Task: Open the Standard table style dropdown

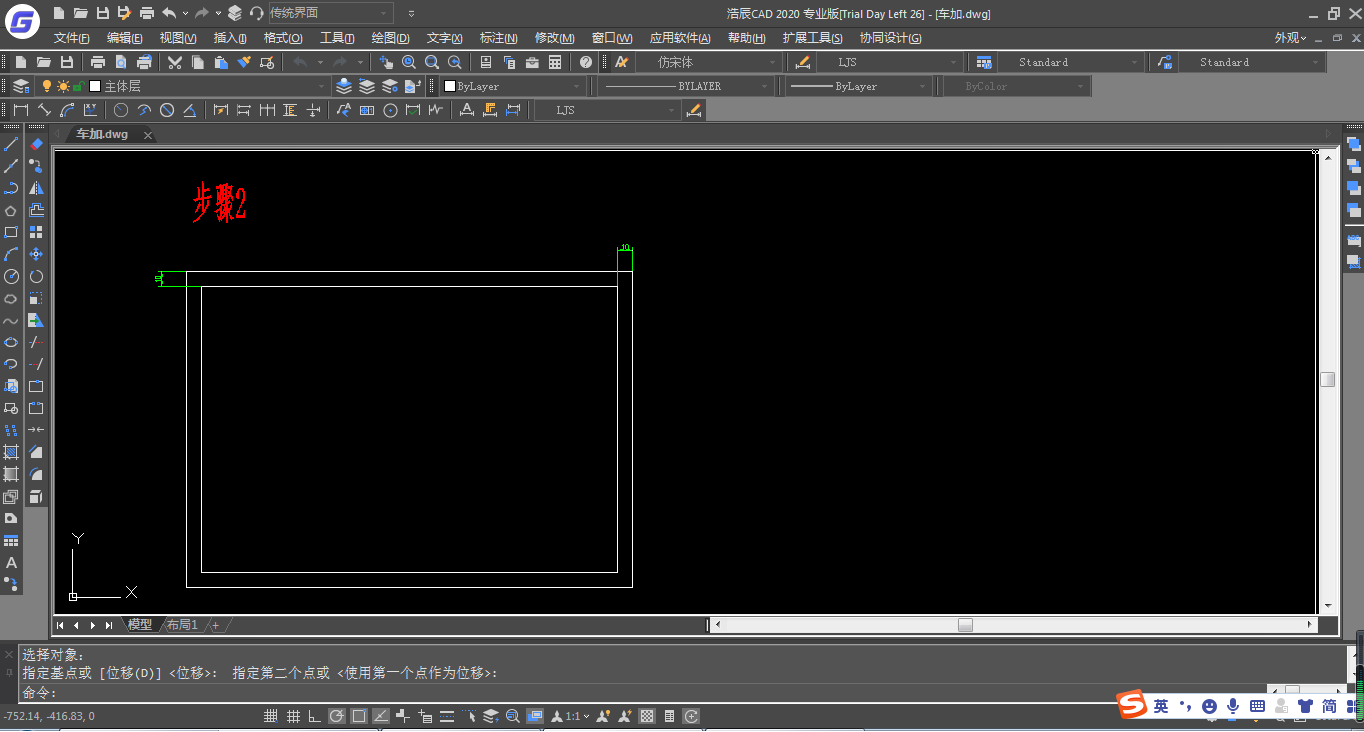Action: coord(1069,62)
